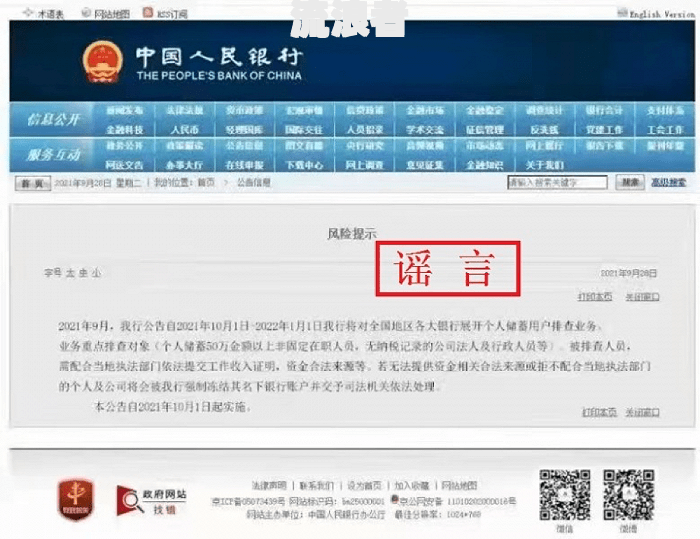The width and height of the screenshot is (700, 539).
Task: Open the 政府网站找错 magnifier icon
Action: click(x=129, y=500)
